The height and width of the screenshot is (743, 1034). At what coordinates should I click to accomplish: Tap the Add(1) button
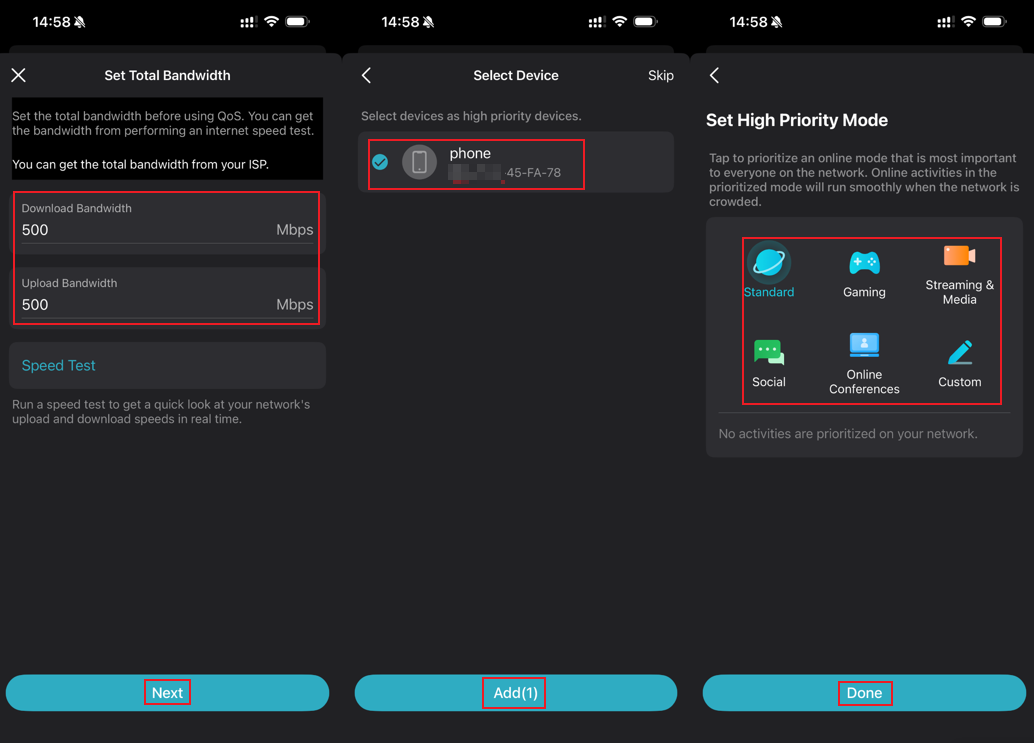coord(515,693)
